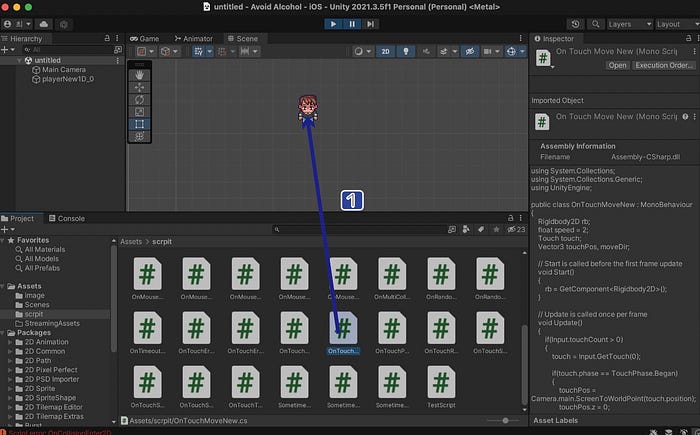
Task: Select the Project tab
Action: [x=17, y=218]
